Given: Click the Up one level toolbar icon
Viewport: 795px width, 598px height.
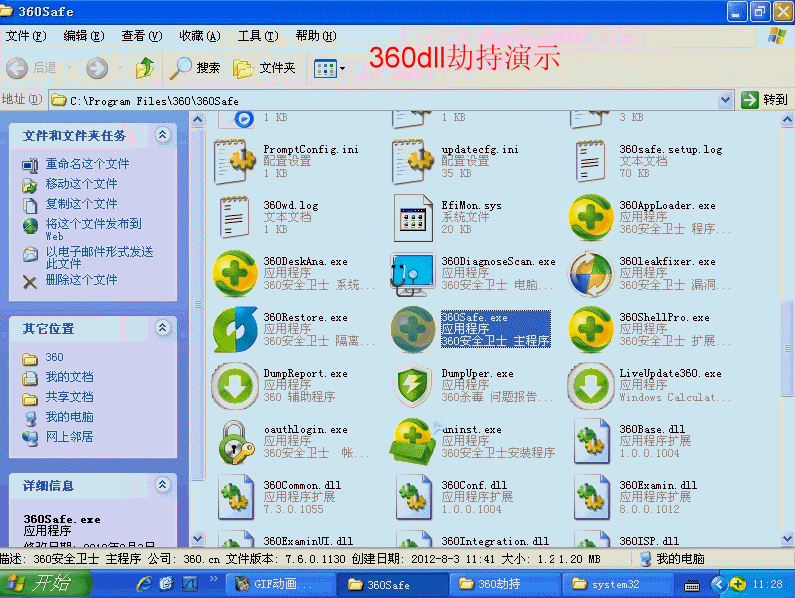Looking at the screenshot, I should 145,68.
